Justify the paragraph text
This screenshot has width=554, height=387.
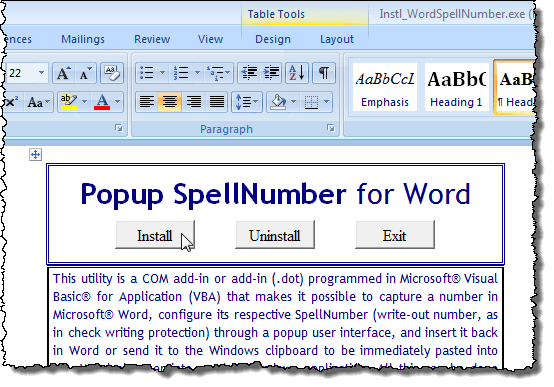point(216,102)
